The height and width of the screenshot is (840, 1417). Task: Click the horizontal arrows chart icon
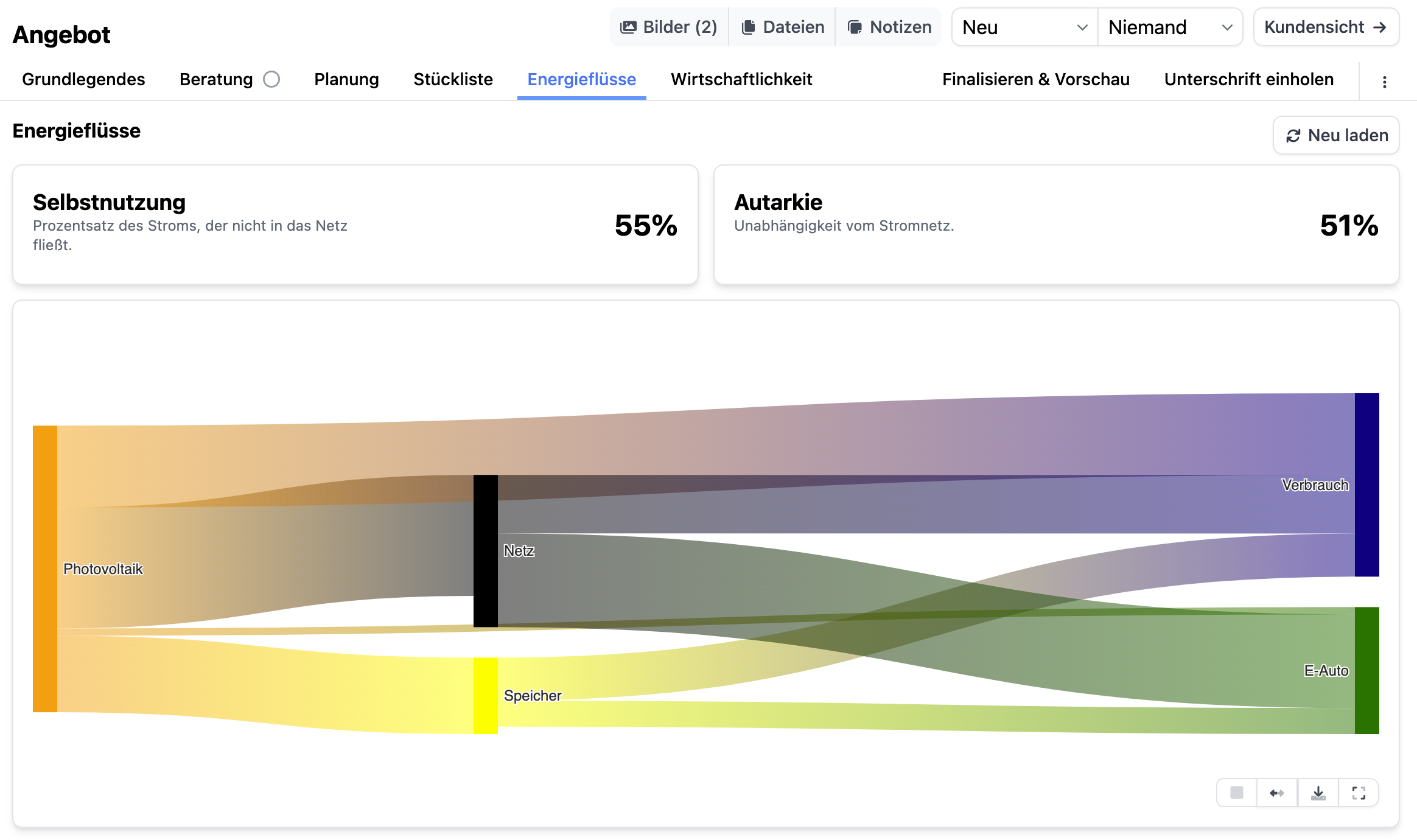pos(1277,793)
